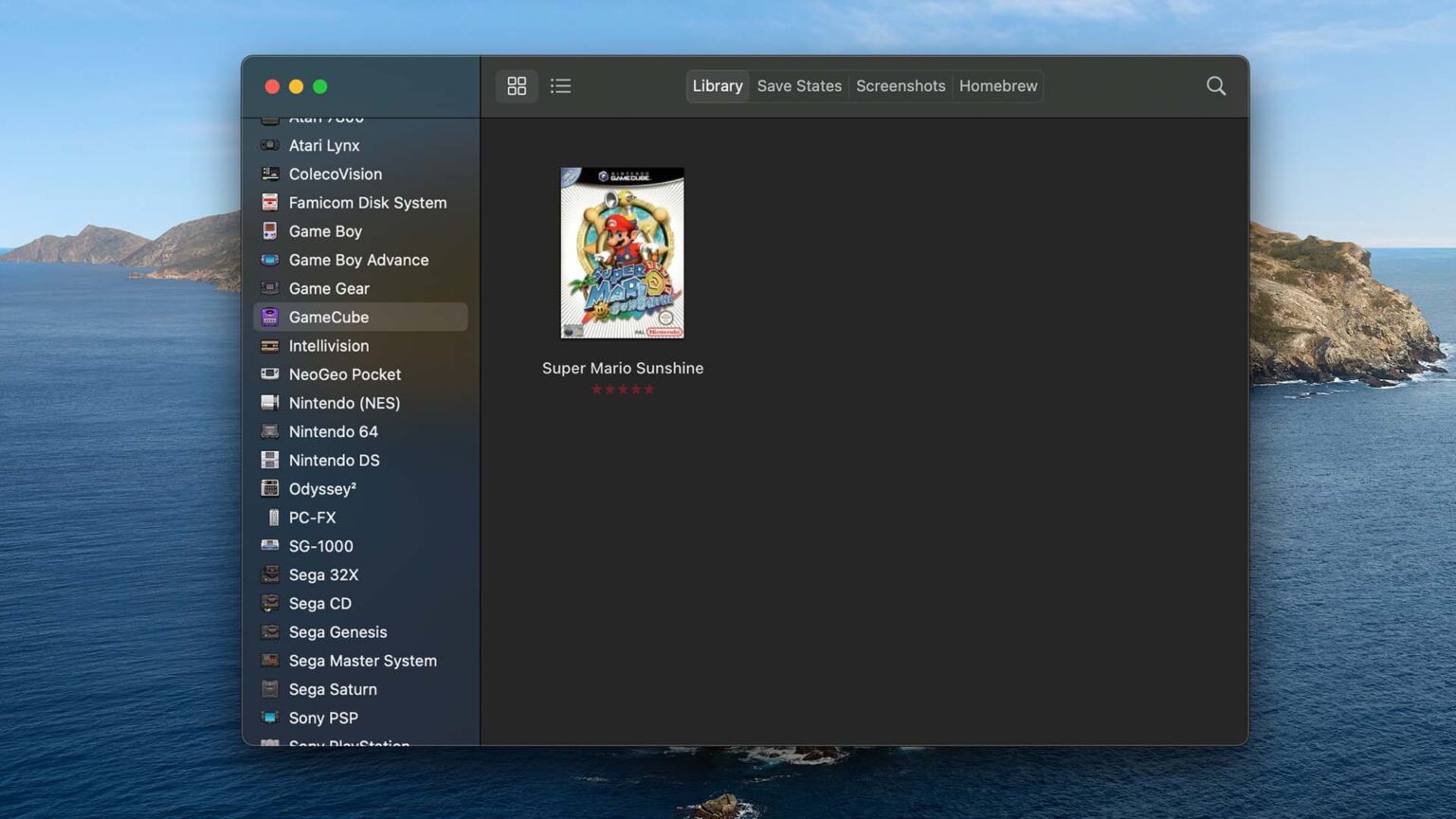The image size is (1456, 819).
Task: Click the Game Boy console icon
Action: click(270, 231)
